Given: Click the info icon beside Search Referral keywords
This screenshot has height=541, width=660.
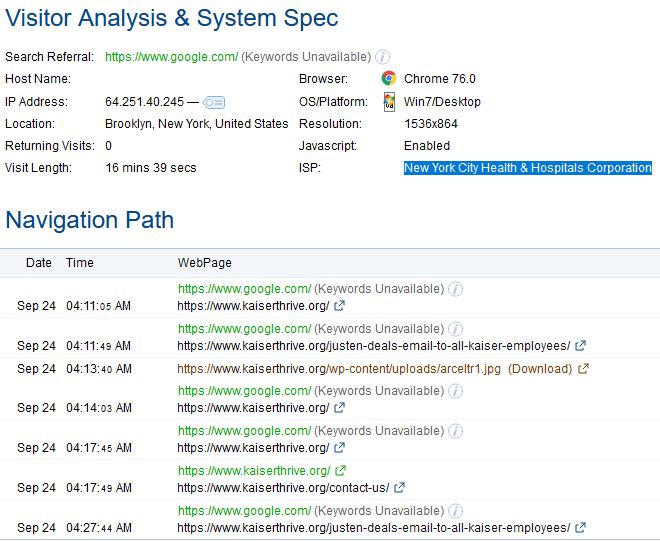Looking at the screenshot, I should point(382,57).
